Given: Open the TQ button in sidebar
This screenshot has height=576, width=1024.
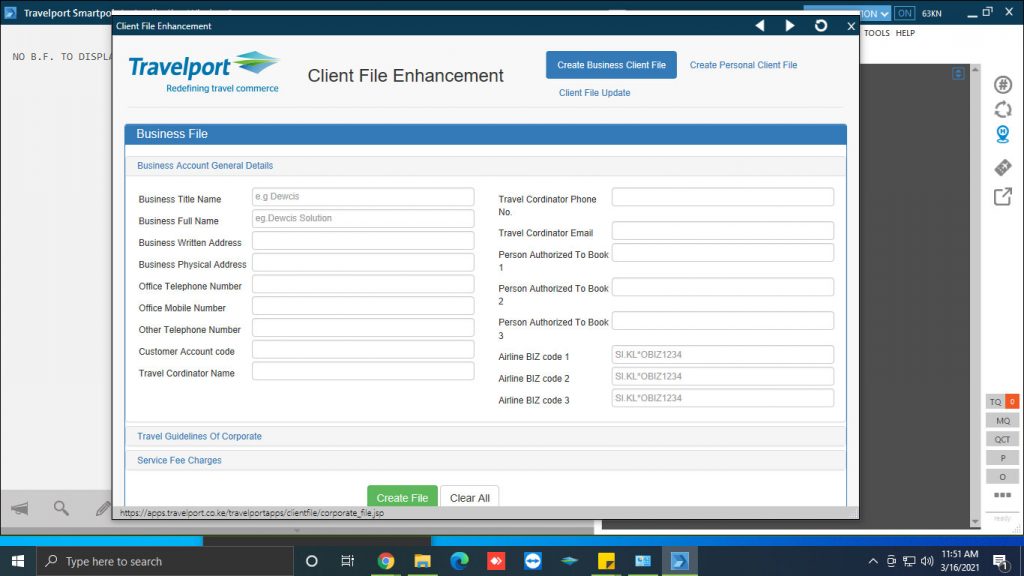Looking at the screenshot, I should [x=995, y=402].
